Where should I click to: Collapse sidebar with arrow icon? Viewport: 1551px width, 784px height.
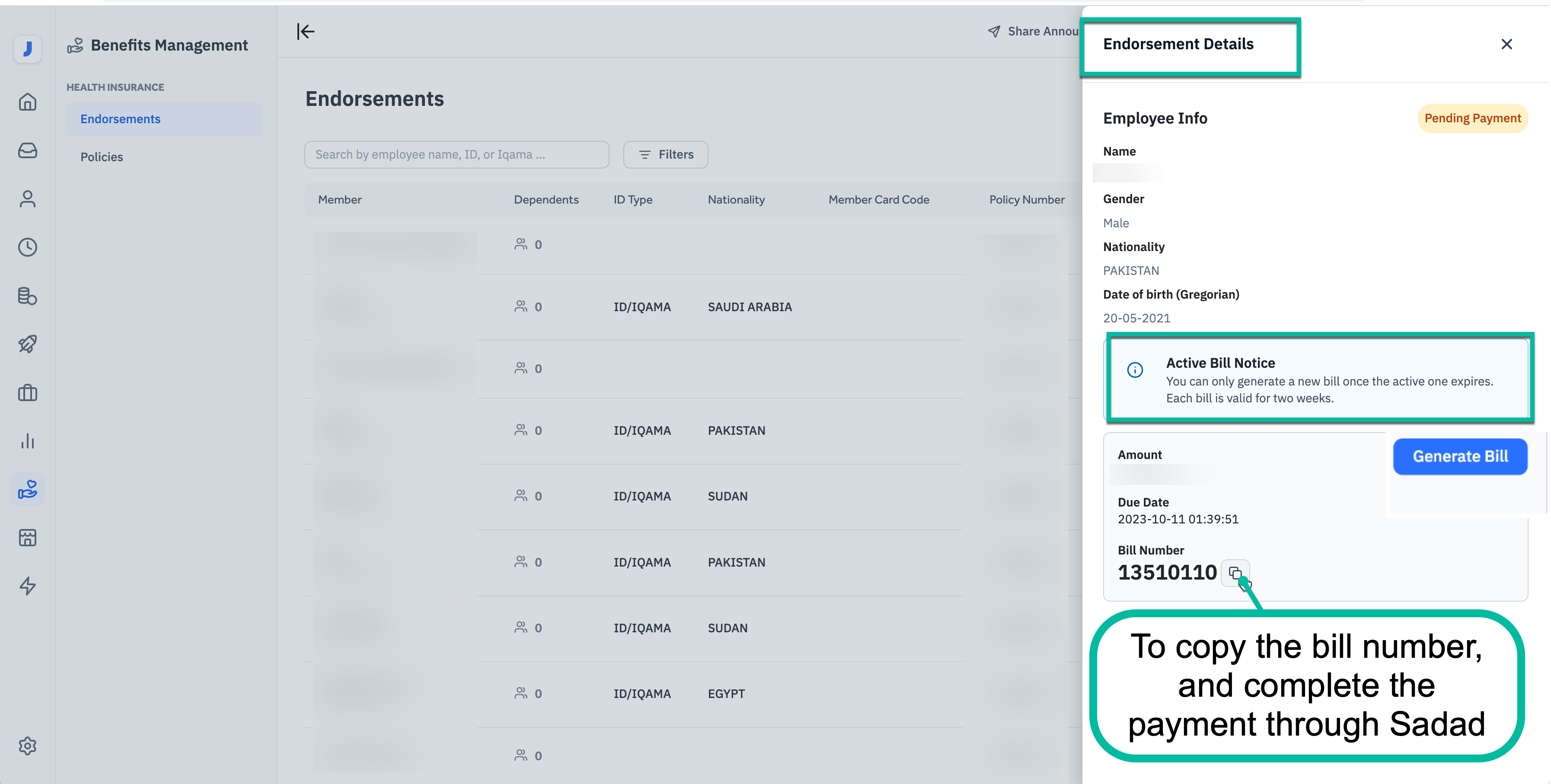point(305,31)
